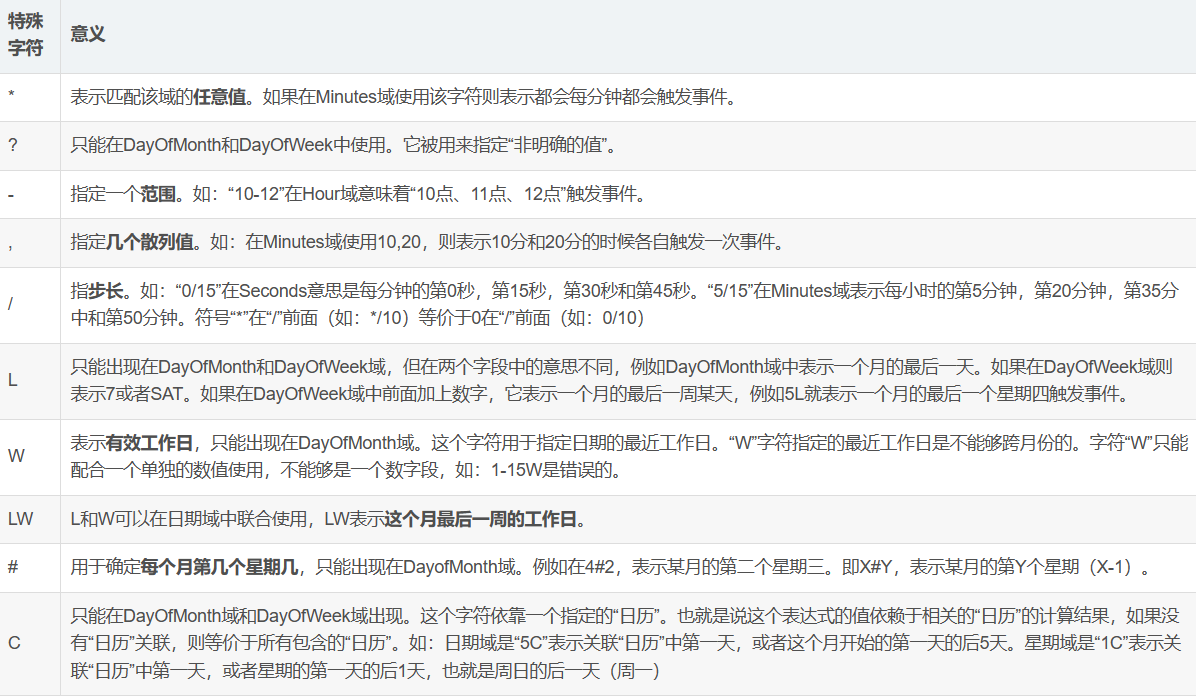Click bold text 这个月最后一周的工作日
Image resolution: width=1196 pixels, height=696 pixels.
(x=482, y=520)
